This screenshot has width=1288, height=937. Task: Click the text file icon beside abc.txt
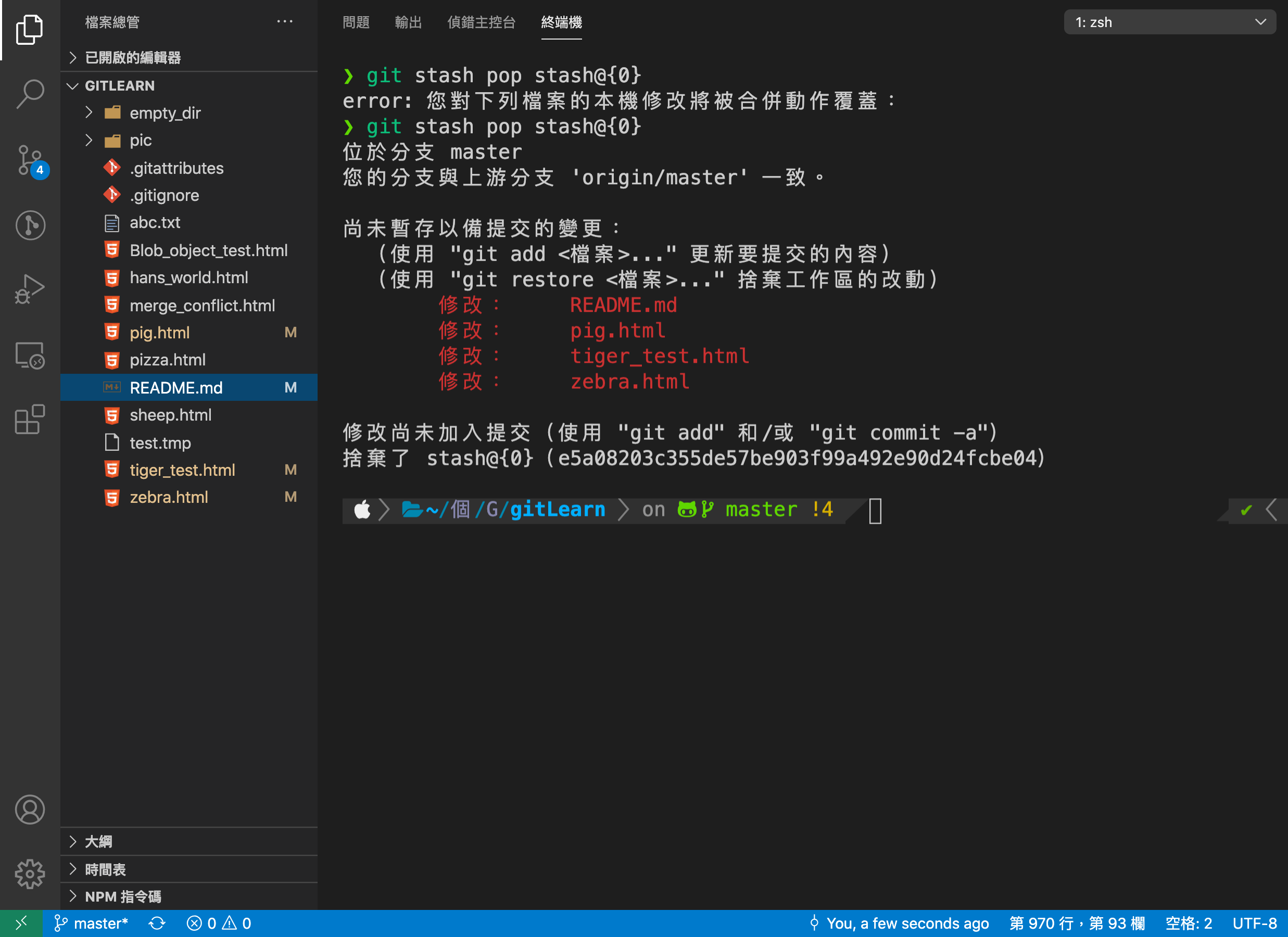tap(112, 223)
